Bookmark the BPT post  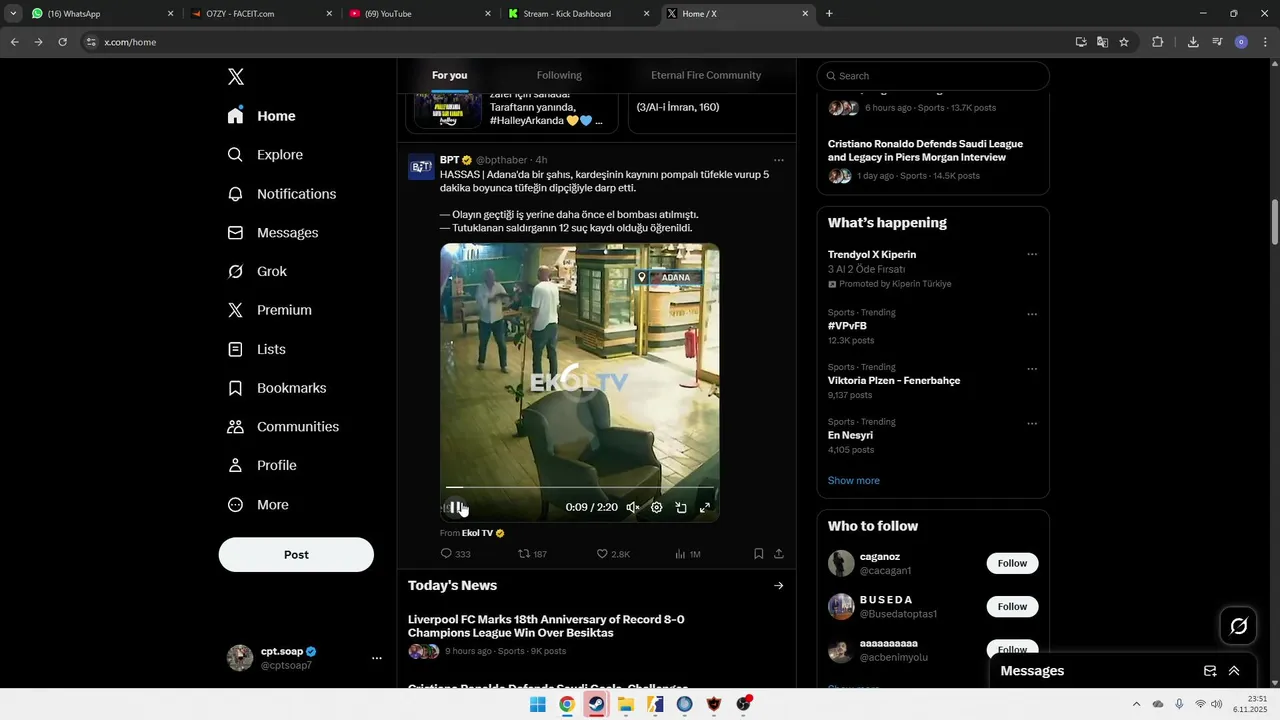[759, 554]
